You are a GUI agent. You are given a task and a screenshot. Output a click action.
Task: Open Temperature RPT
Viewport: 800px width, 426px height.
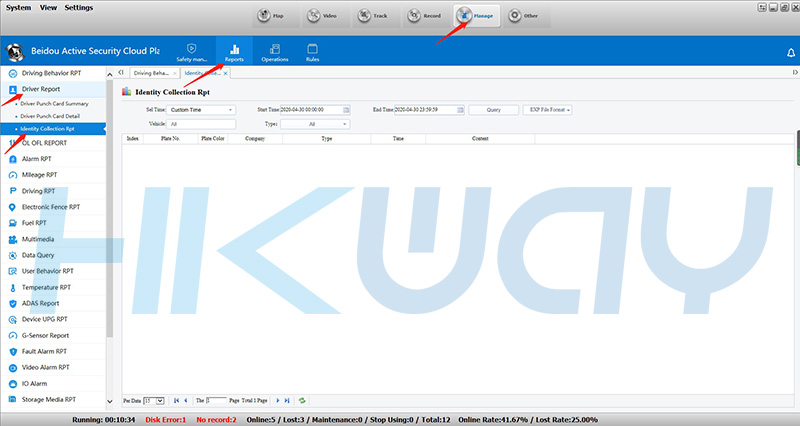pos(53,287)
